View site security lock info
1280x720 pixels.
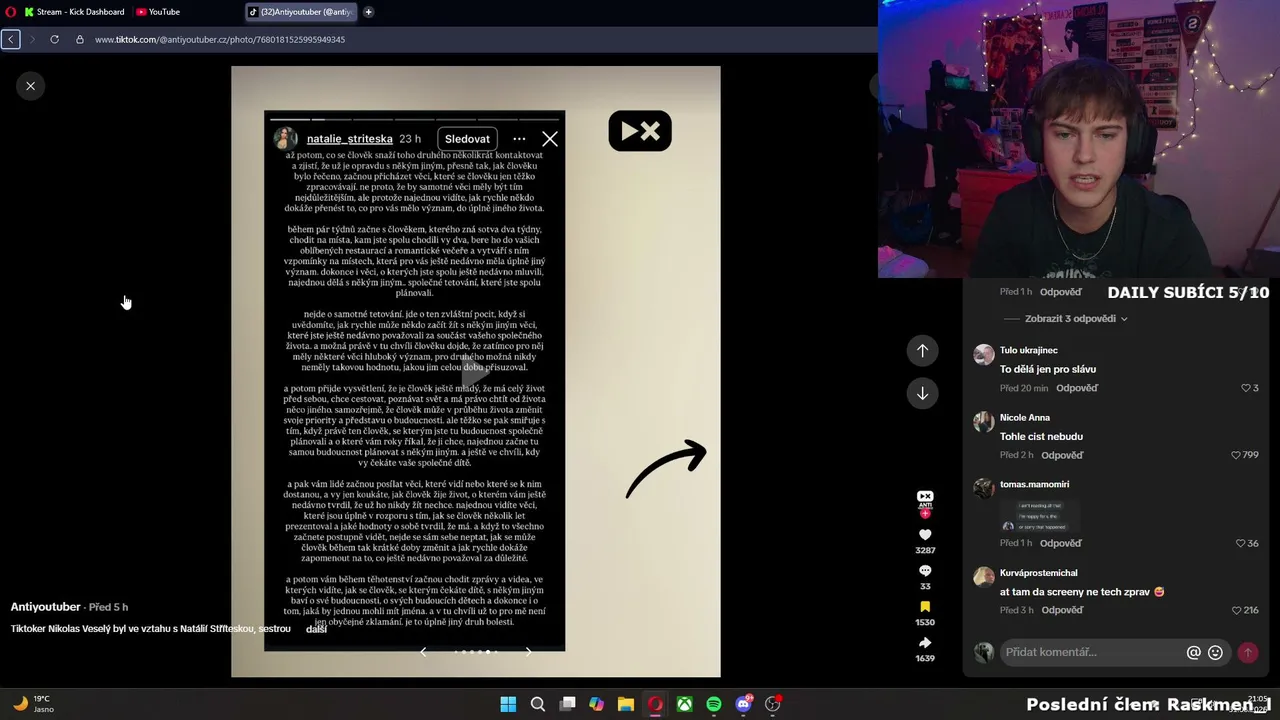pos(80,39)
